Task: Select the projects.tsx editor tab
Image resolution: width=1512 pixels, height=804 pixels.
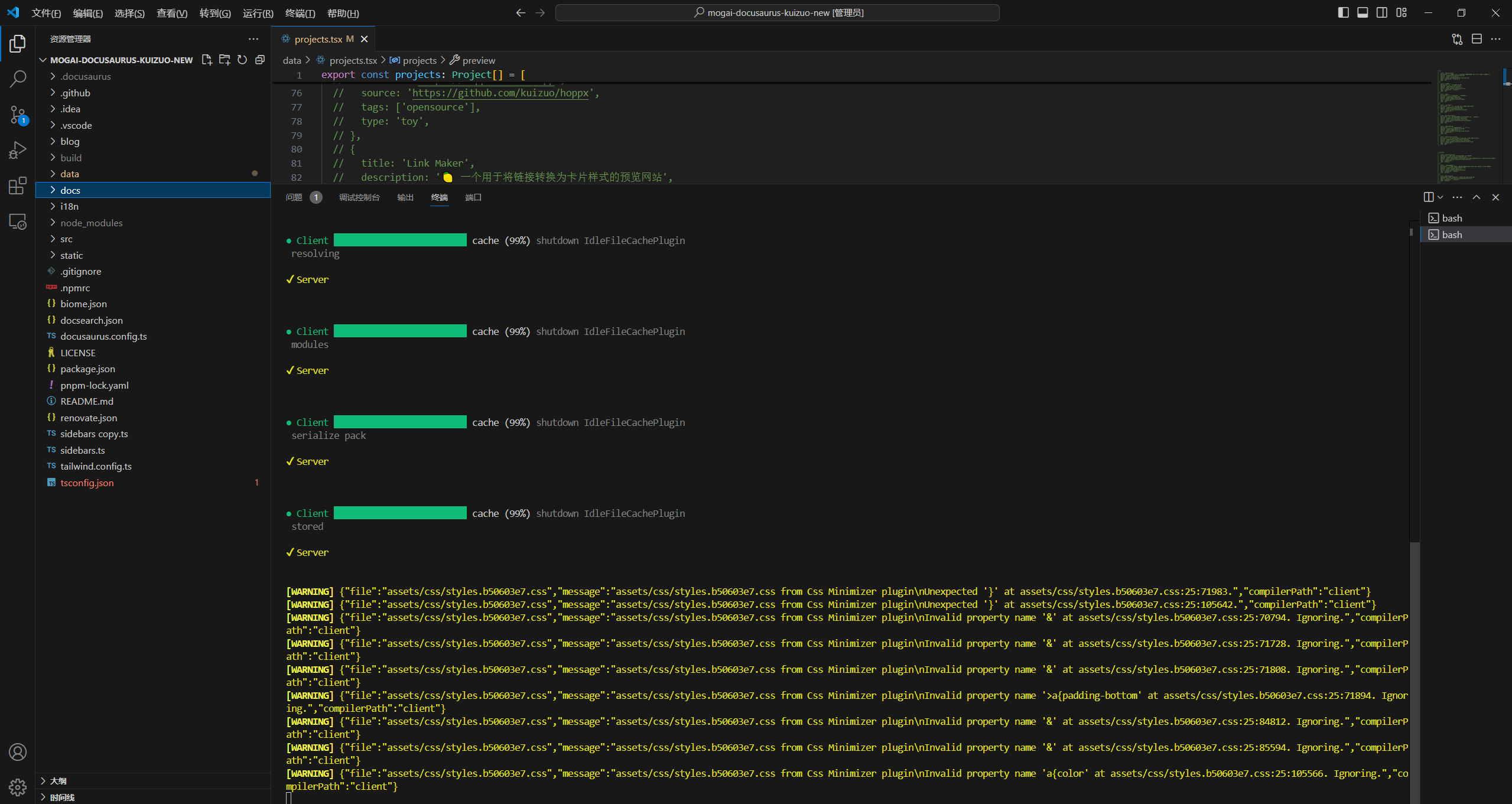Action: pos(323,39)
